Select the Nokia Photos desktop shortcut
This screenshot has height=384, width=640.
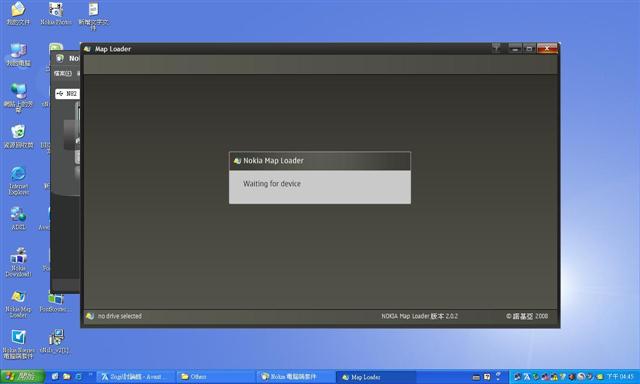coord(56,13)
